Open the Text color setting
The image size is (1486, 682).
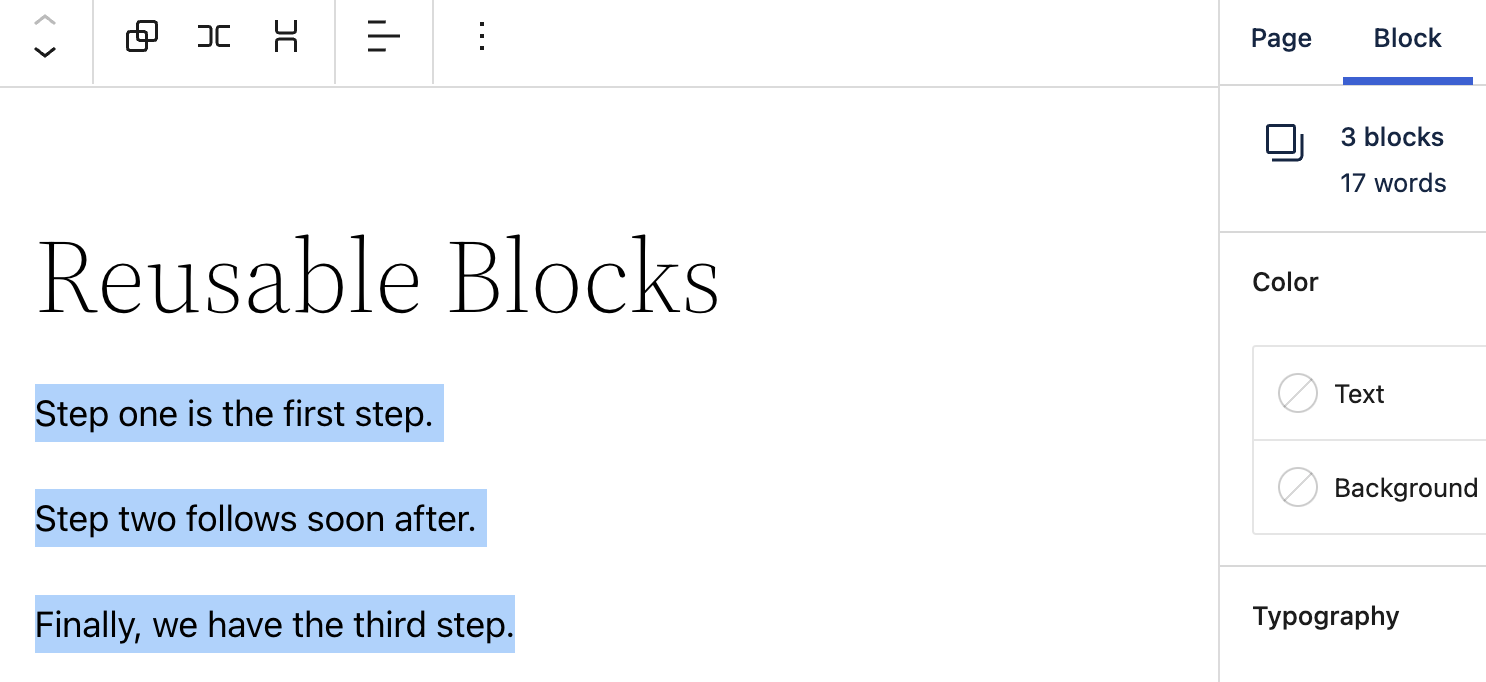[x=1359, y=394]
